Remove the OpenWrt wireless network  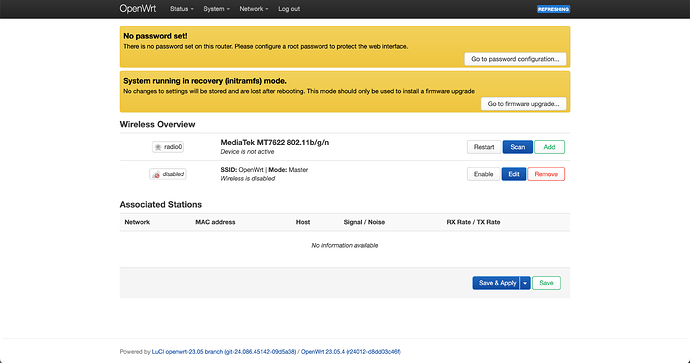coord(546,174)
